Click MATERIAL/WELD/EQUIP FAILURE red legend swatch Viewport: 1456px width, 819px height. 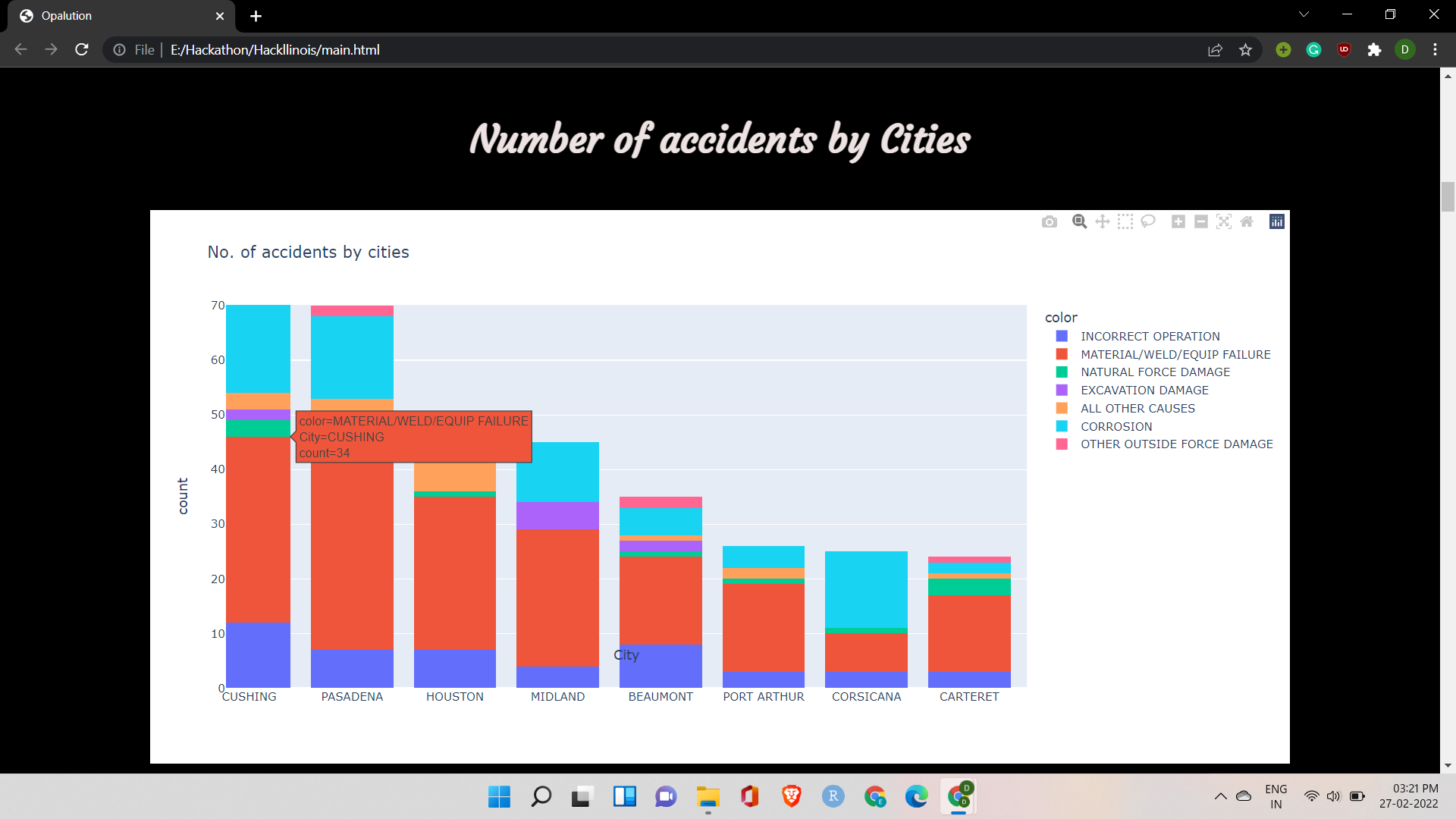coord(1062,354)
